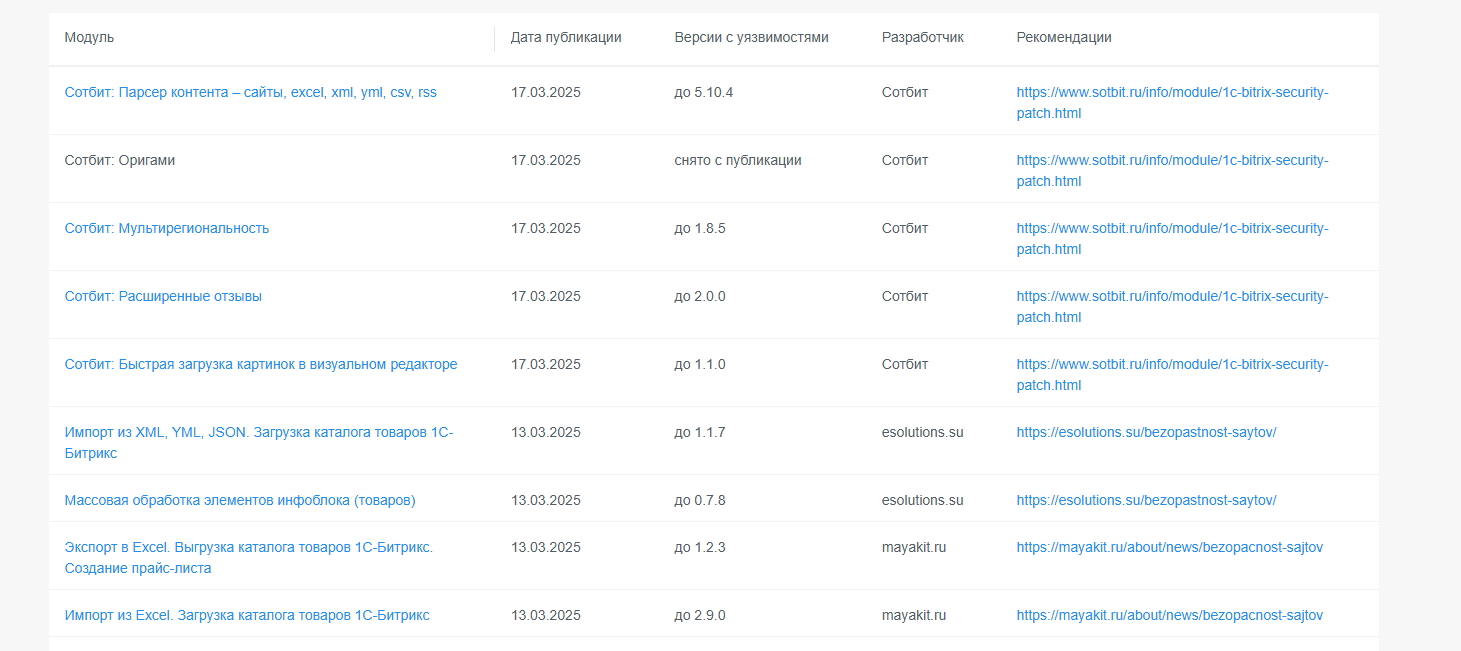
Task: Click developer esolutions.su in Массовая обработка row
Action: (923, 500)
